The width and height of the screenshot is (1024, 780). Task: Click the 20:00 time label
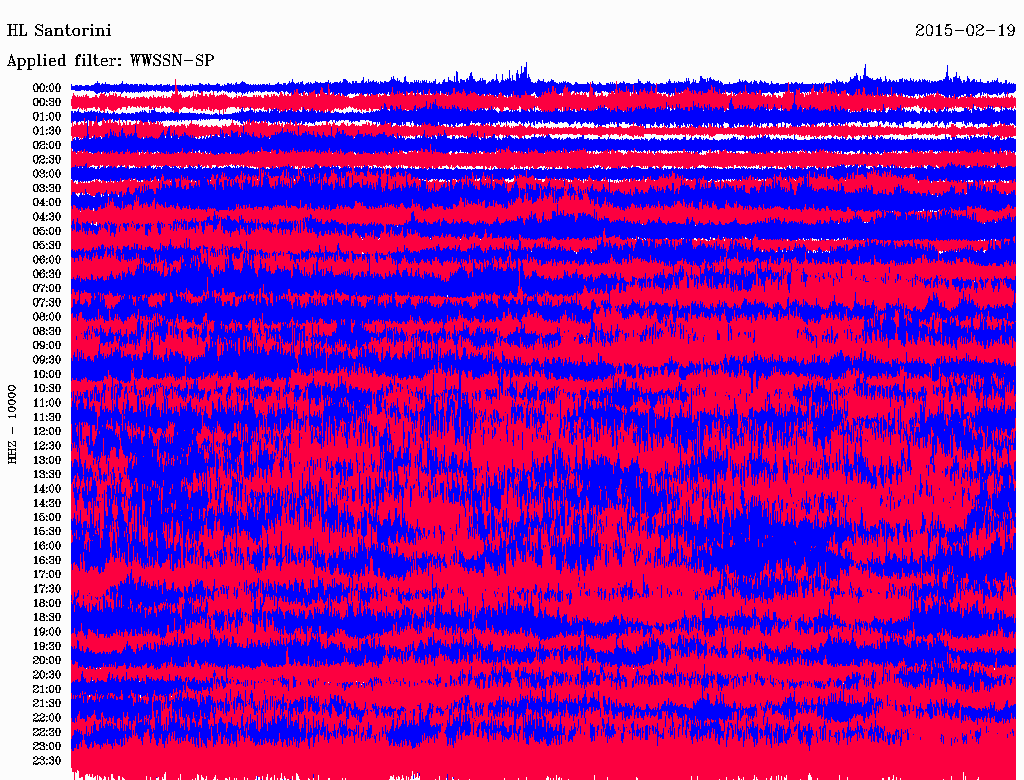coord(46,660)
